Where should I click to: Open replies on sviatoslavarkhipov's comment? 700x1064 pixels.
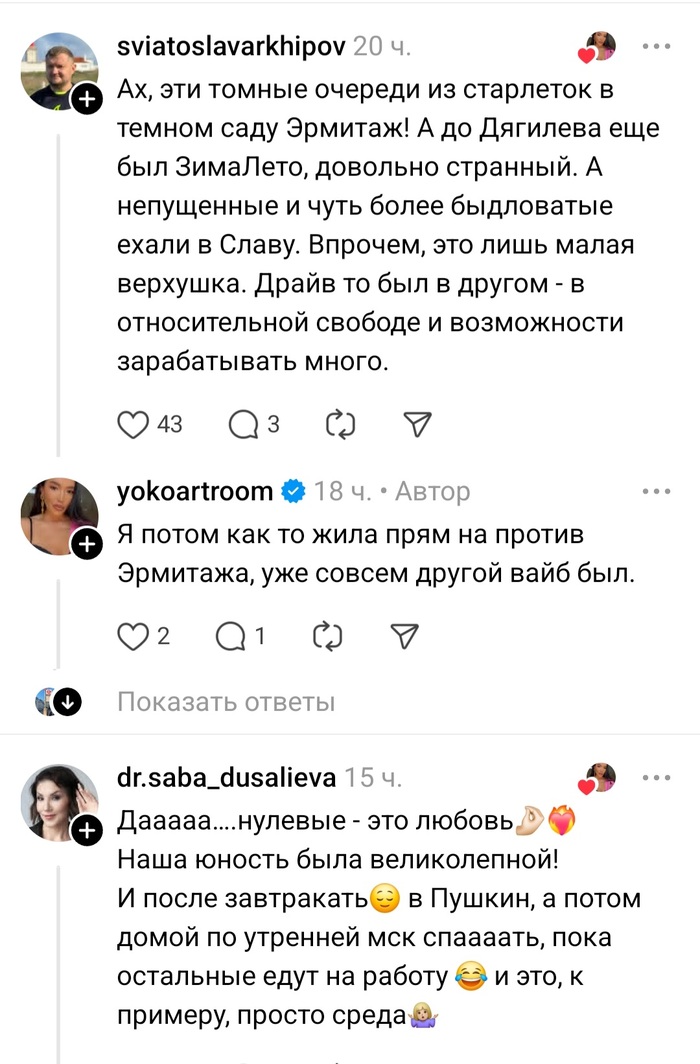coord(243,424)
